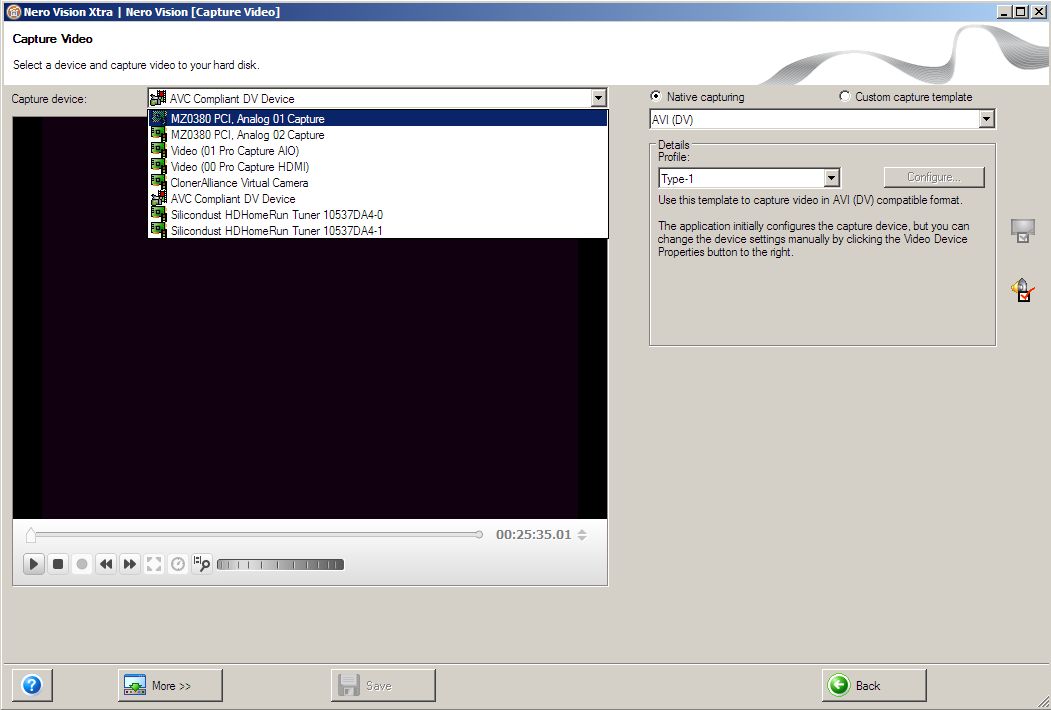Click the ClonerAlliance Virtual Camera row icon
This screenshot has width=1051, height=710.
159,182
